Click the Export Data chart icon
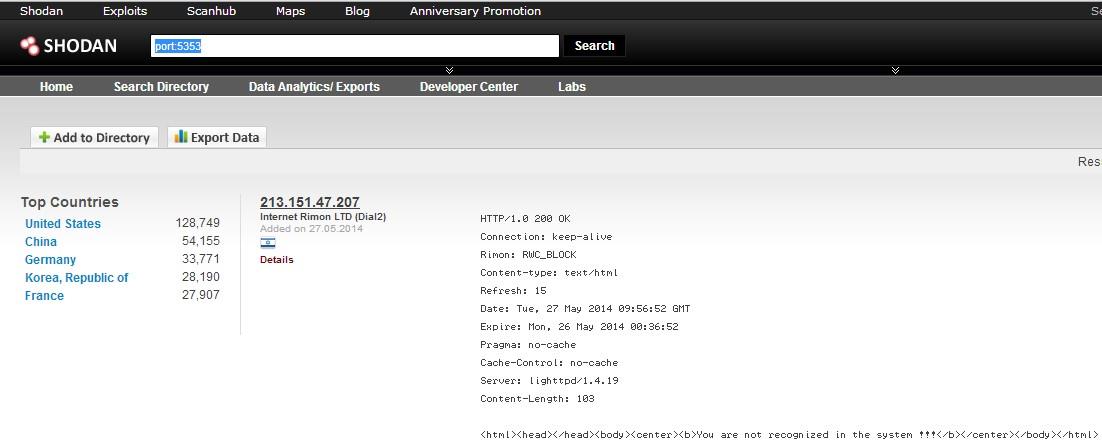The image size is (1102, 445). coord(181,137)
